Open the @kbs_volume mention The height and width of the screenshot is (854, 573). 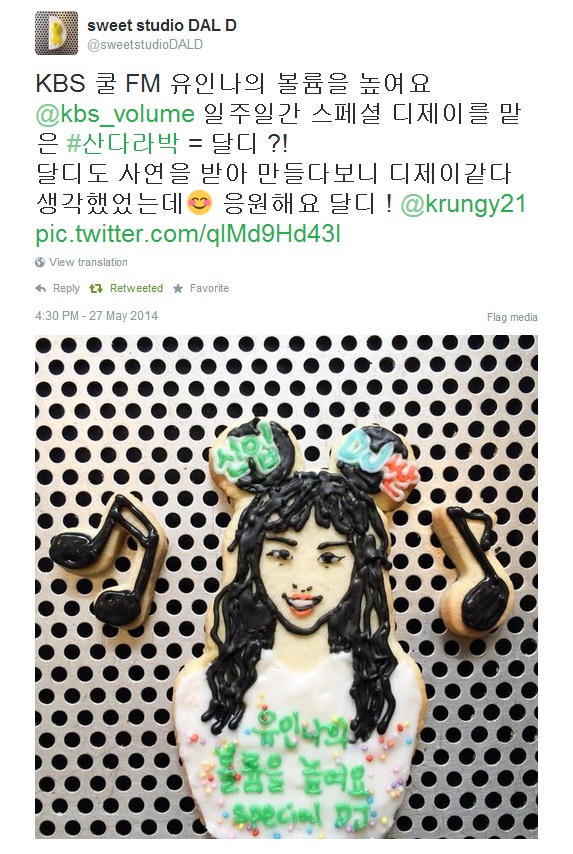(x=115, y=114)
